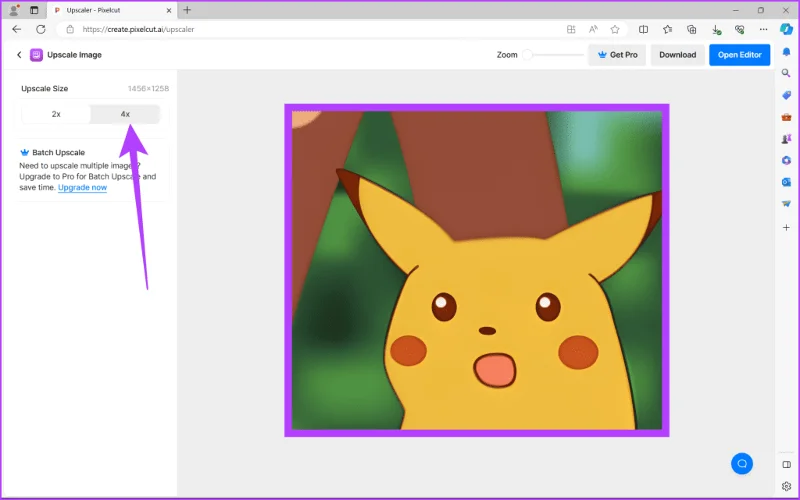800x500 pixels.
Task: Click the app available grid icon in the address bar
Action: [571, 30]
